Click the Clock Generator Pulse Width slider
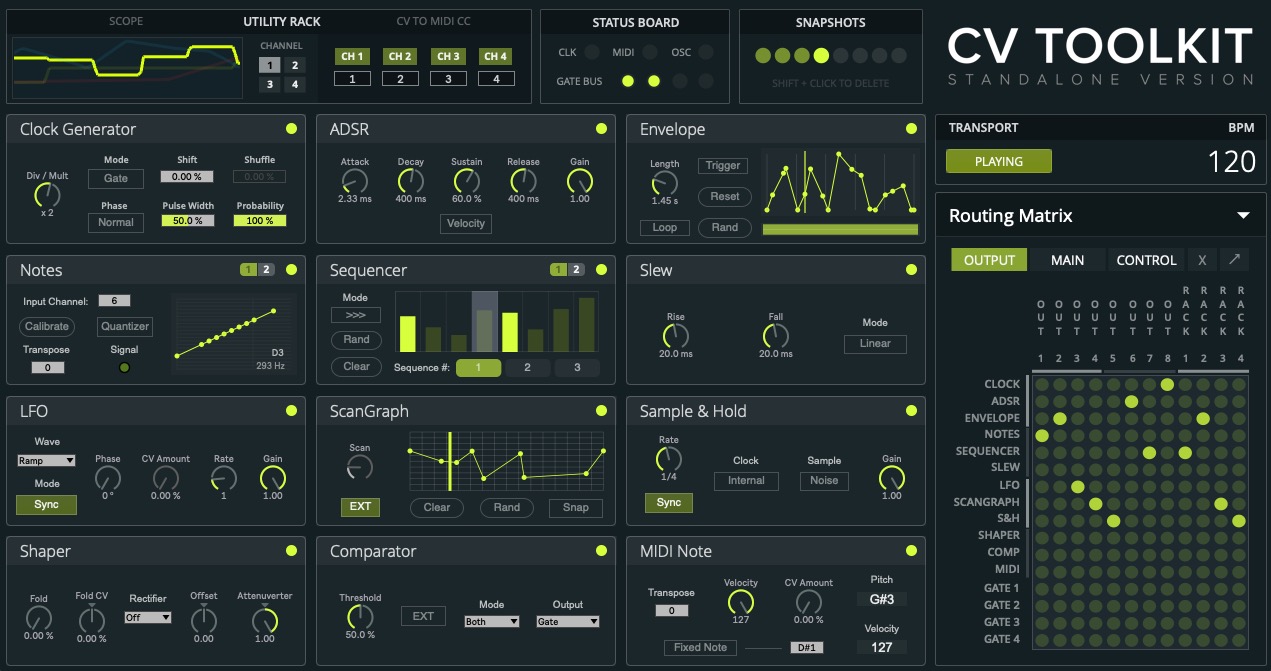 click(x=188, y=220)
